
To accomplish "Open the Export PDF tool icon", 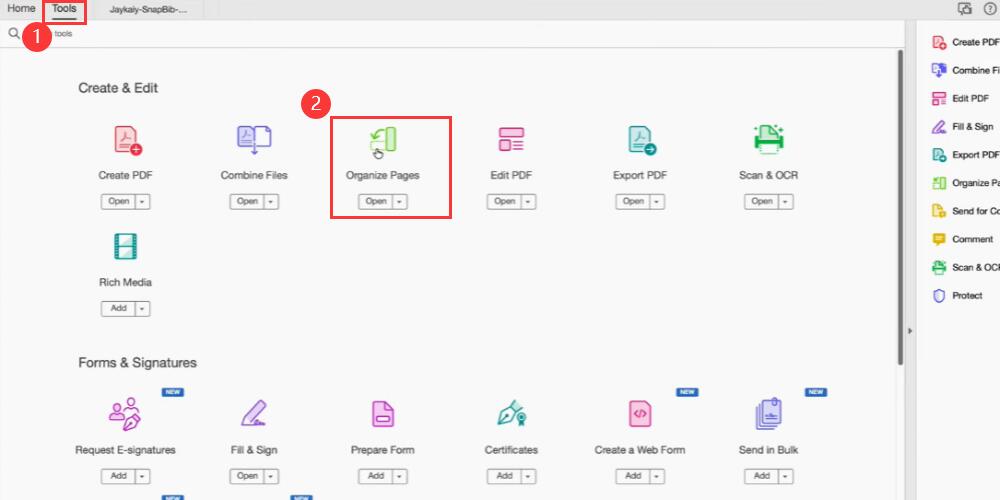I will pos(641,140).
